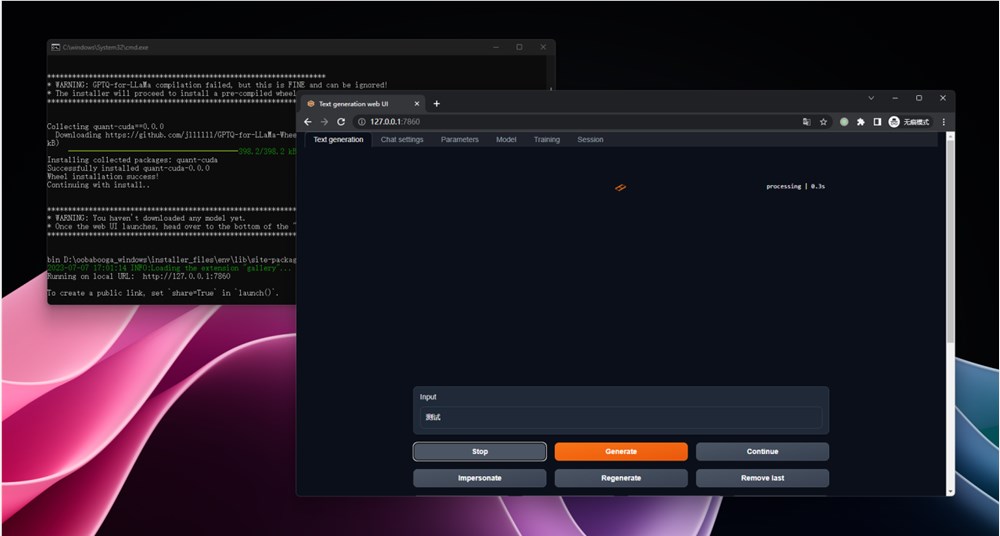Open the Parameters tab

[x=459, y=140]
